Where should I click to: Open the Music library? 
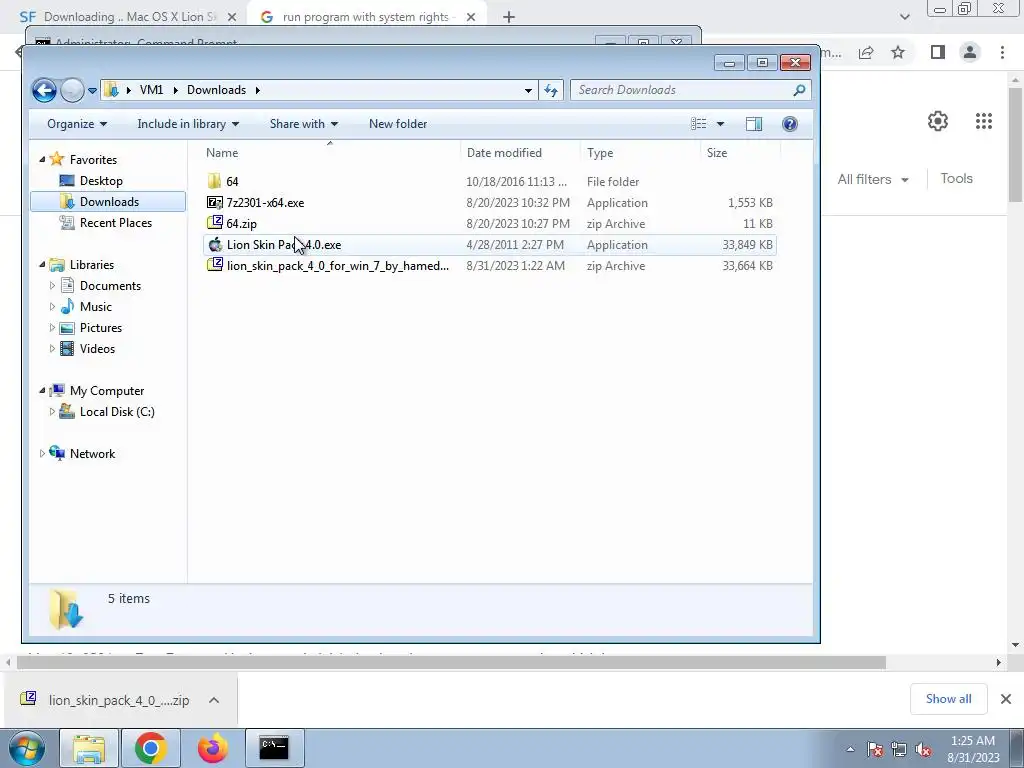coord(95,307)
